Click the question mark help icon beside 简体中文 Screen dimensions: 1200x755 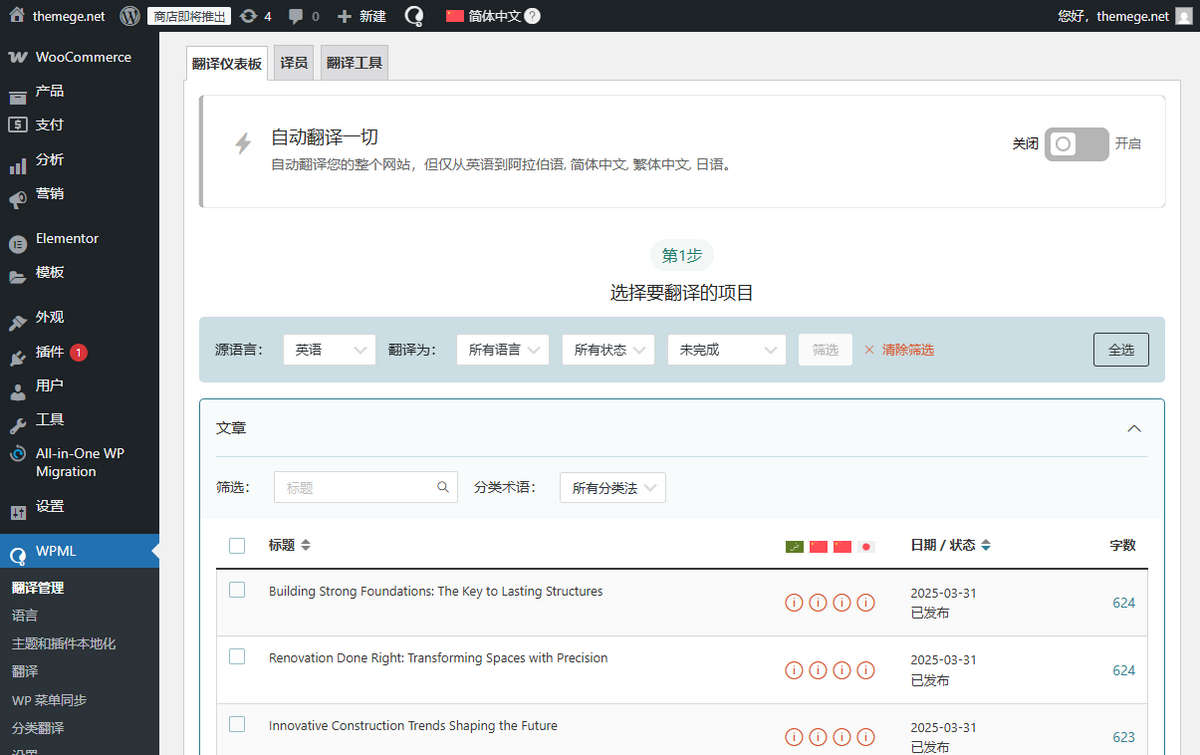pyautogui.click(x=533, y=16)
